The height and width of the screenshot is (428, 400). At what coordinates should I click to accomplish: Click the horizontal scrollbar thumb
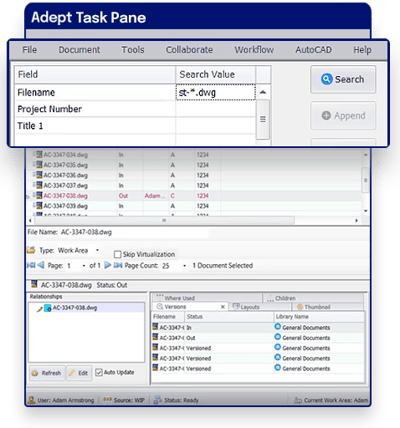pyautogui.click(x=164, y=220)
